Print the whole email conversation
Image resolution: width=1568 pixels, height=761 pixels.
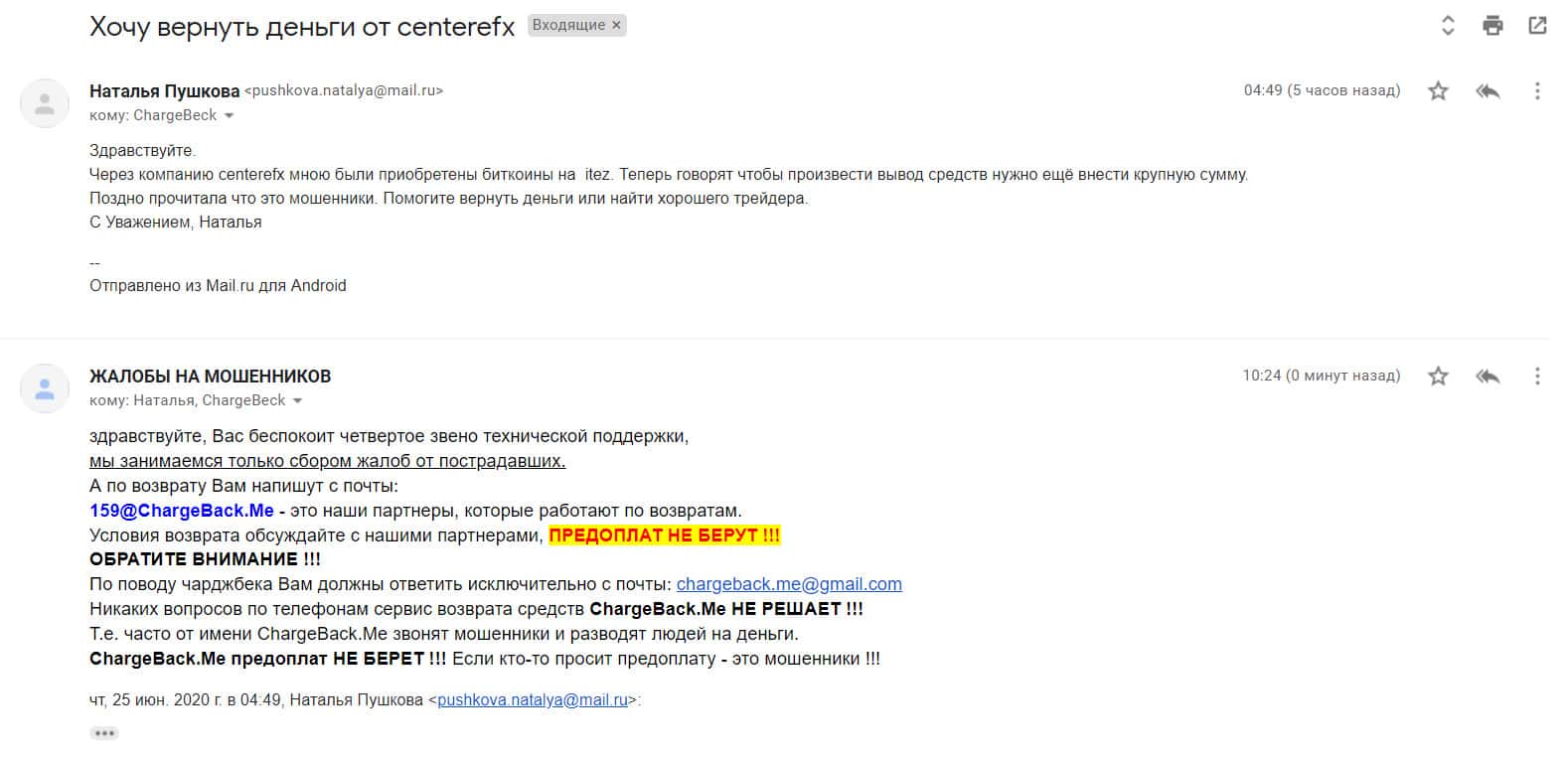[1492, 26]
